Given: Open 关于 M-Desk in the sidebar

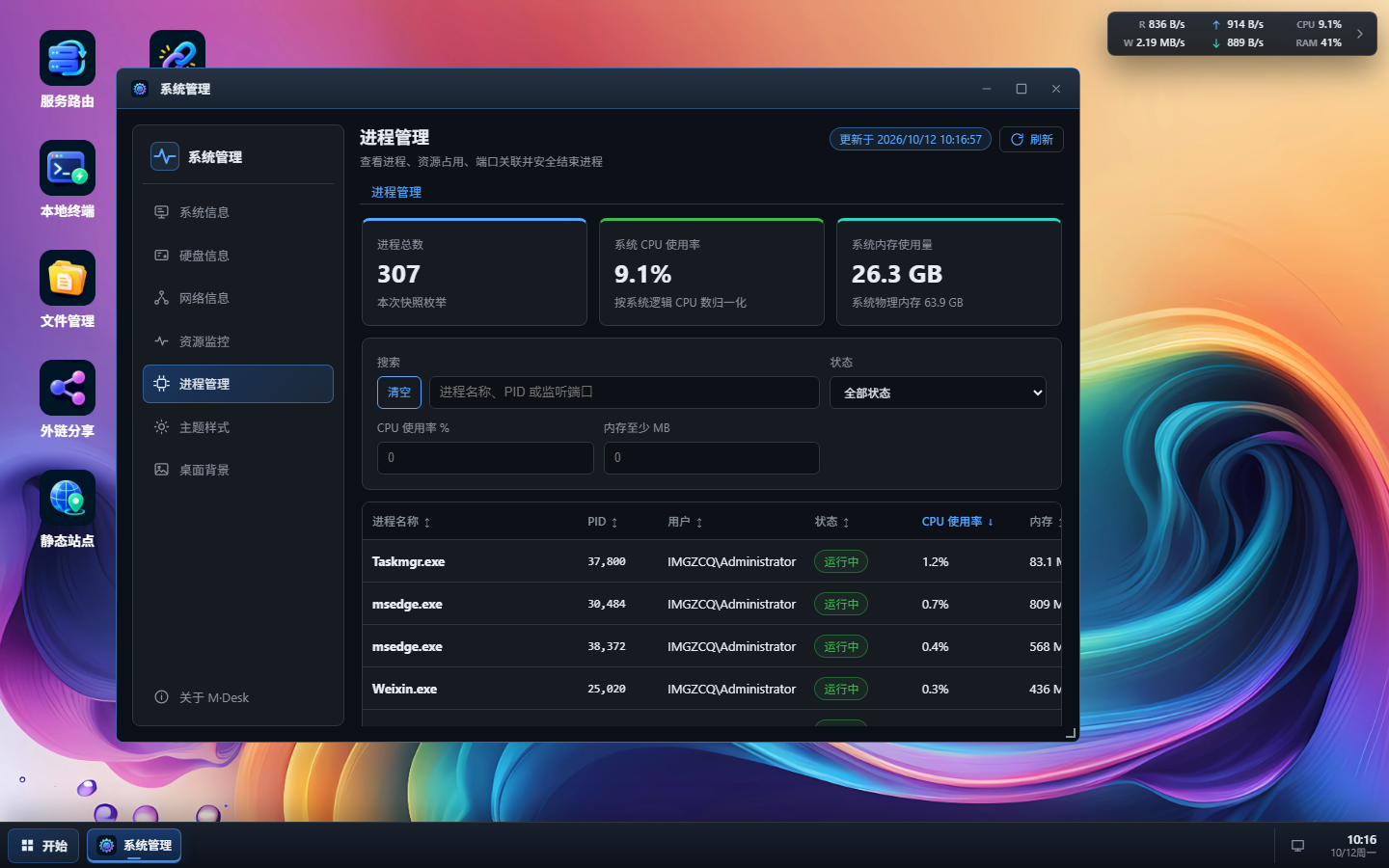Looking at the screenshot, I should click(238, 697).
